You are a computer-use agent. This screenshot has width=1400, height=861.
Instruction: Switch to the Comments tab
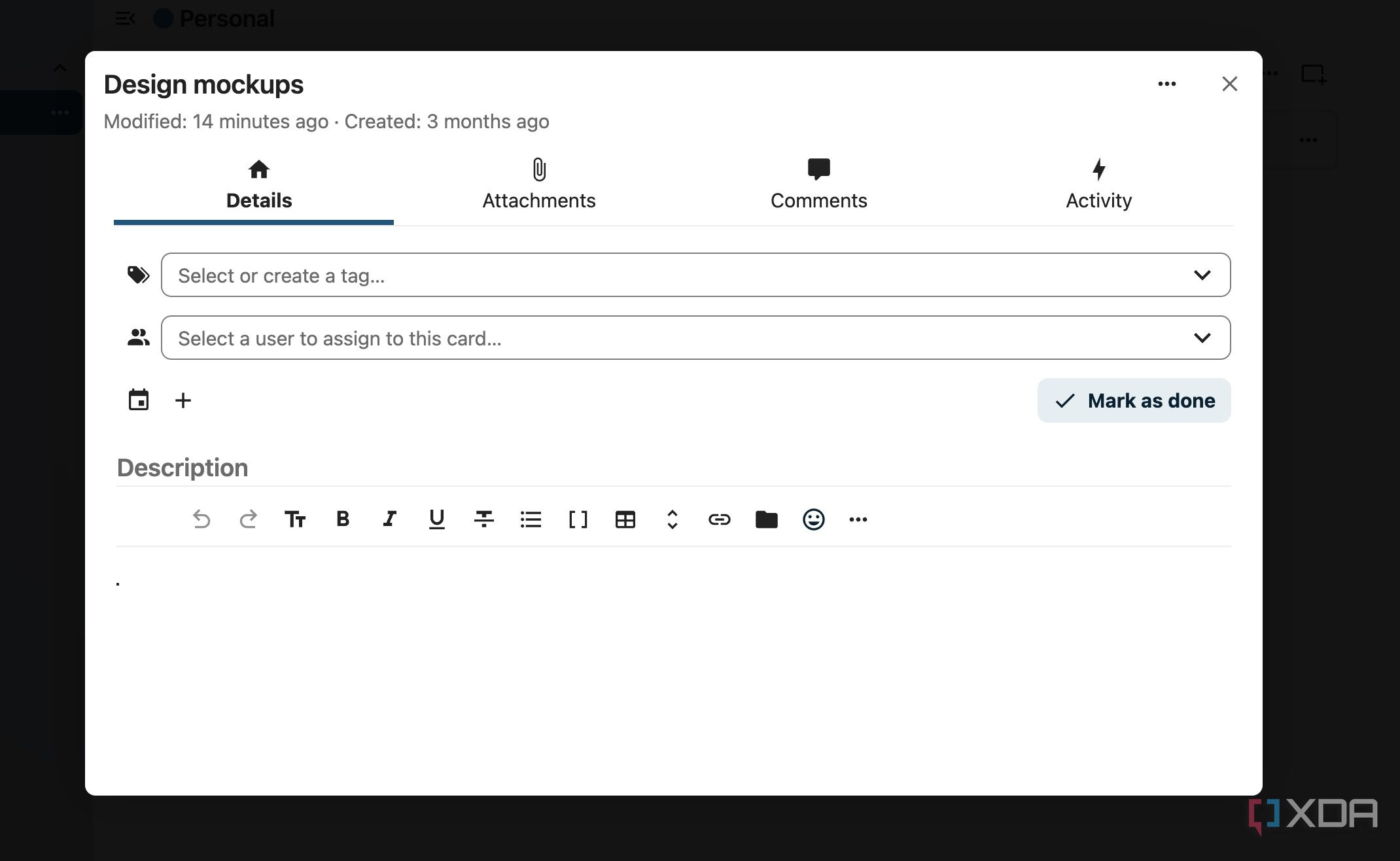tap(819, 184)
